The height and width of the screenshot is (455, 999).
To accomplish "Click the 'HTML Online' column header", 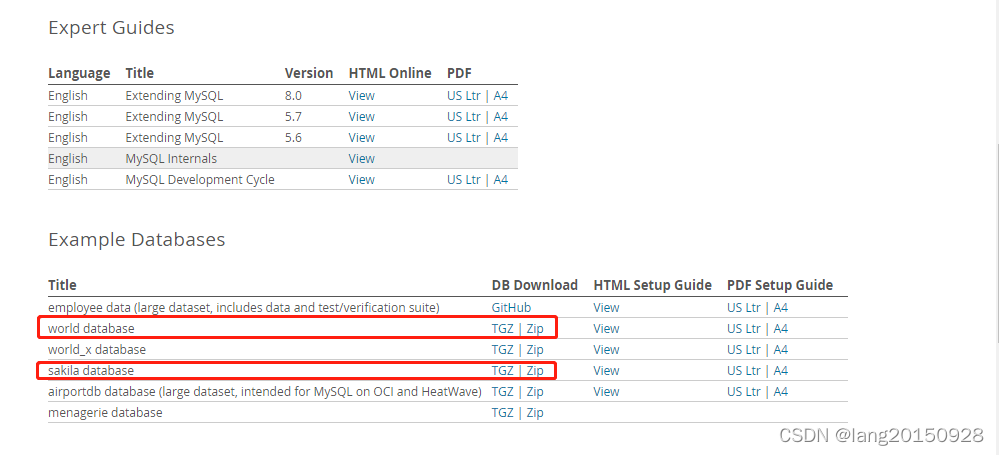I will 390,74.
